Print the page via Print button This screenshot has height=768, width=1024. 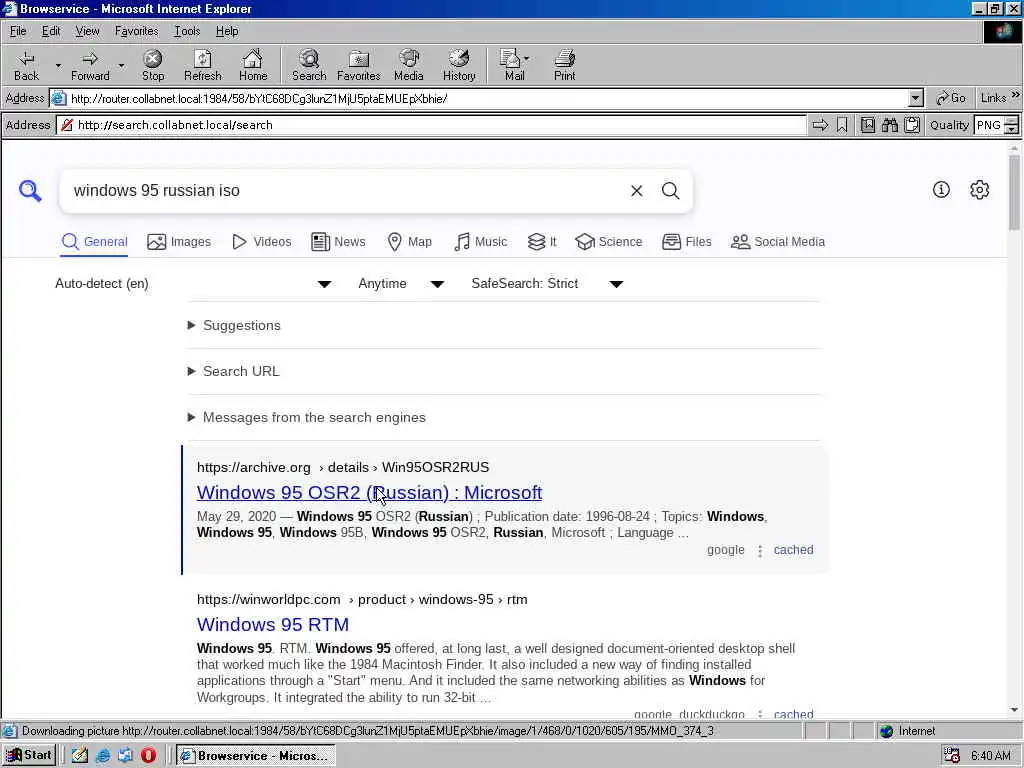coord(564,65)
